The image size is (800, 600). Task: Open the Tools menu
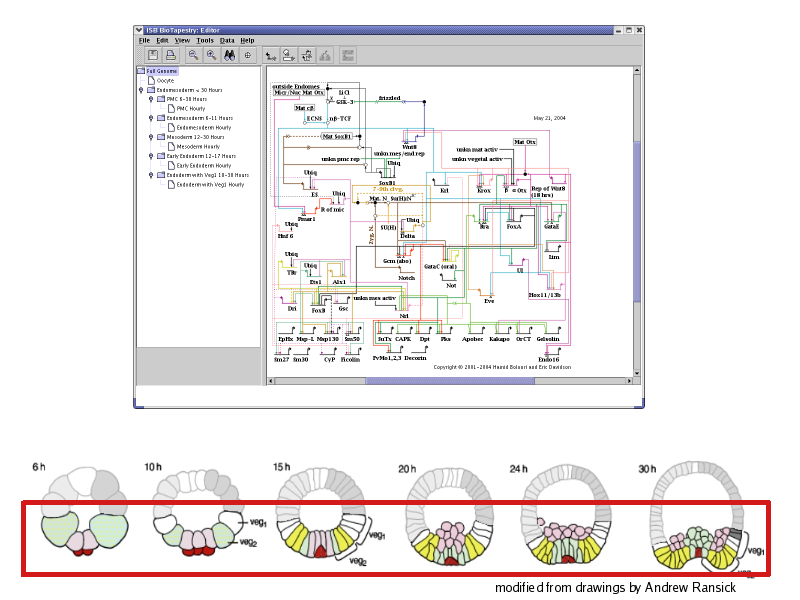[204, 40]
